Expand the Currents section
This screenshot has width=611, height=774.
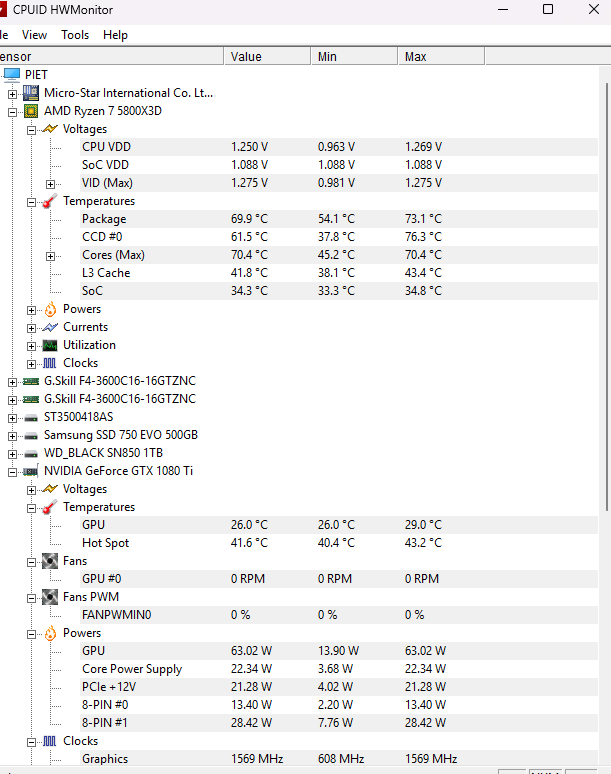[x=32, y=328]
